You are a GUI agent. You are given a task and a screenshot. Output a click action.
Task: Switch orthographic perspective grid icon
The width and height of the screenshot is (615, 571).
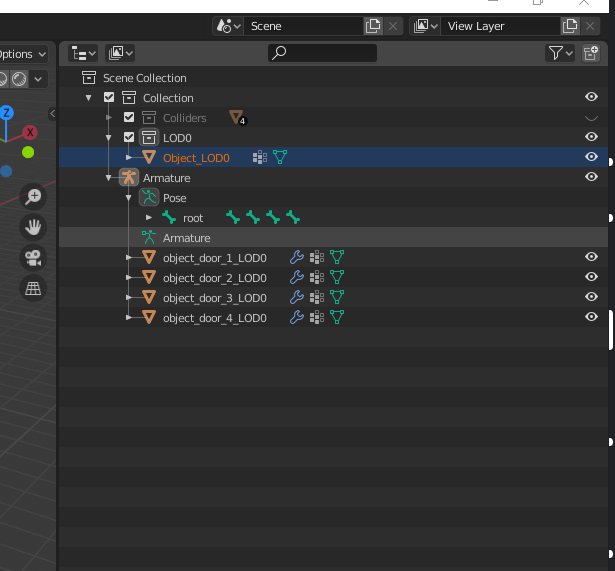(x=33, y=288)
